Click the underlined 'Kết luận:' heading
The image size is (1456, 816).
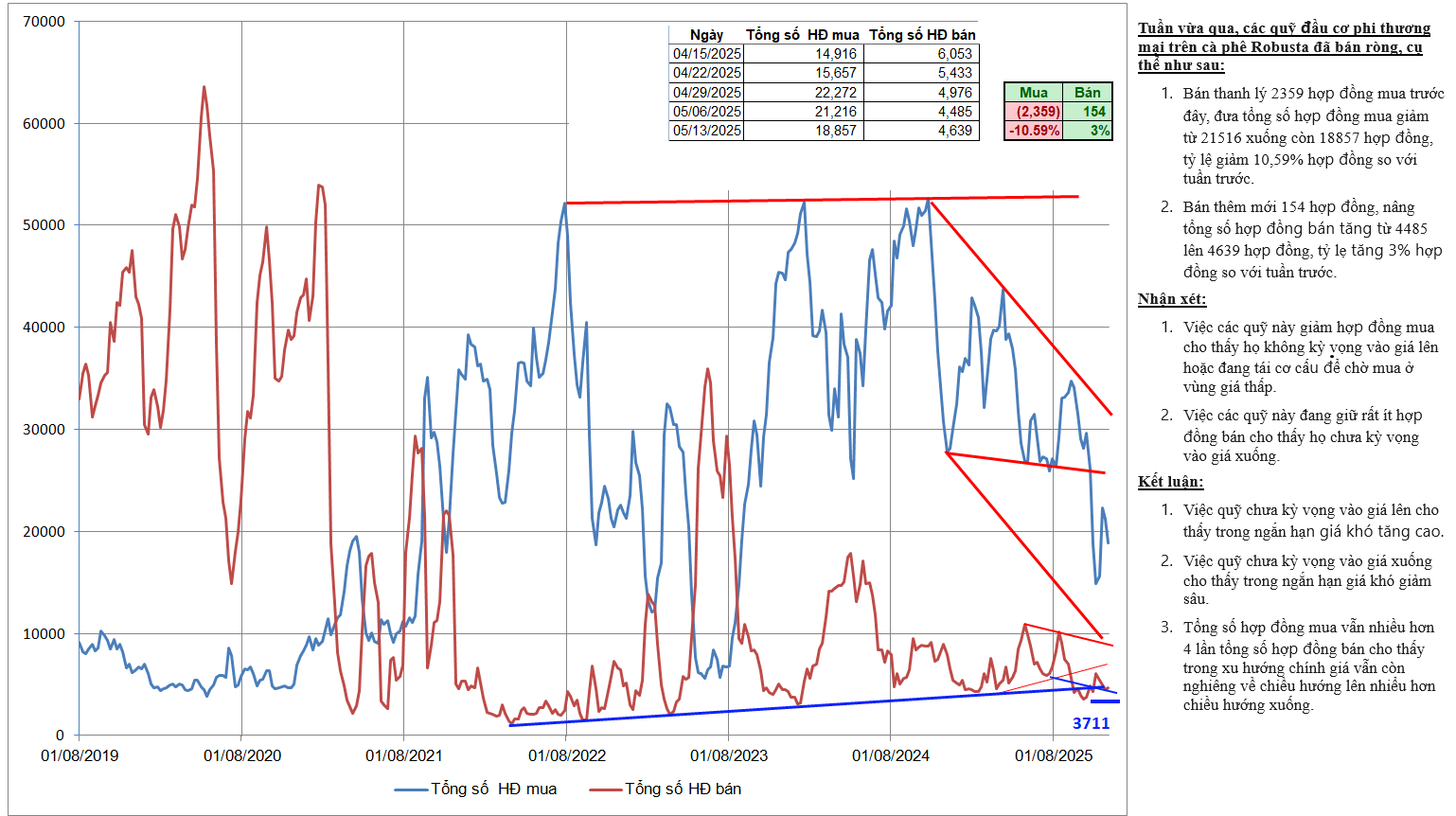1170,482
